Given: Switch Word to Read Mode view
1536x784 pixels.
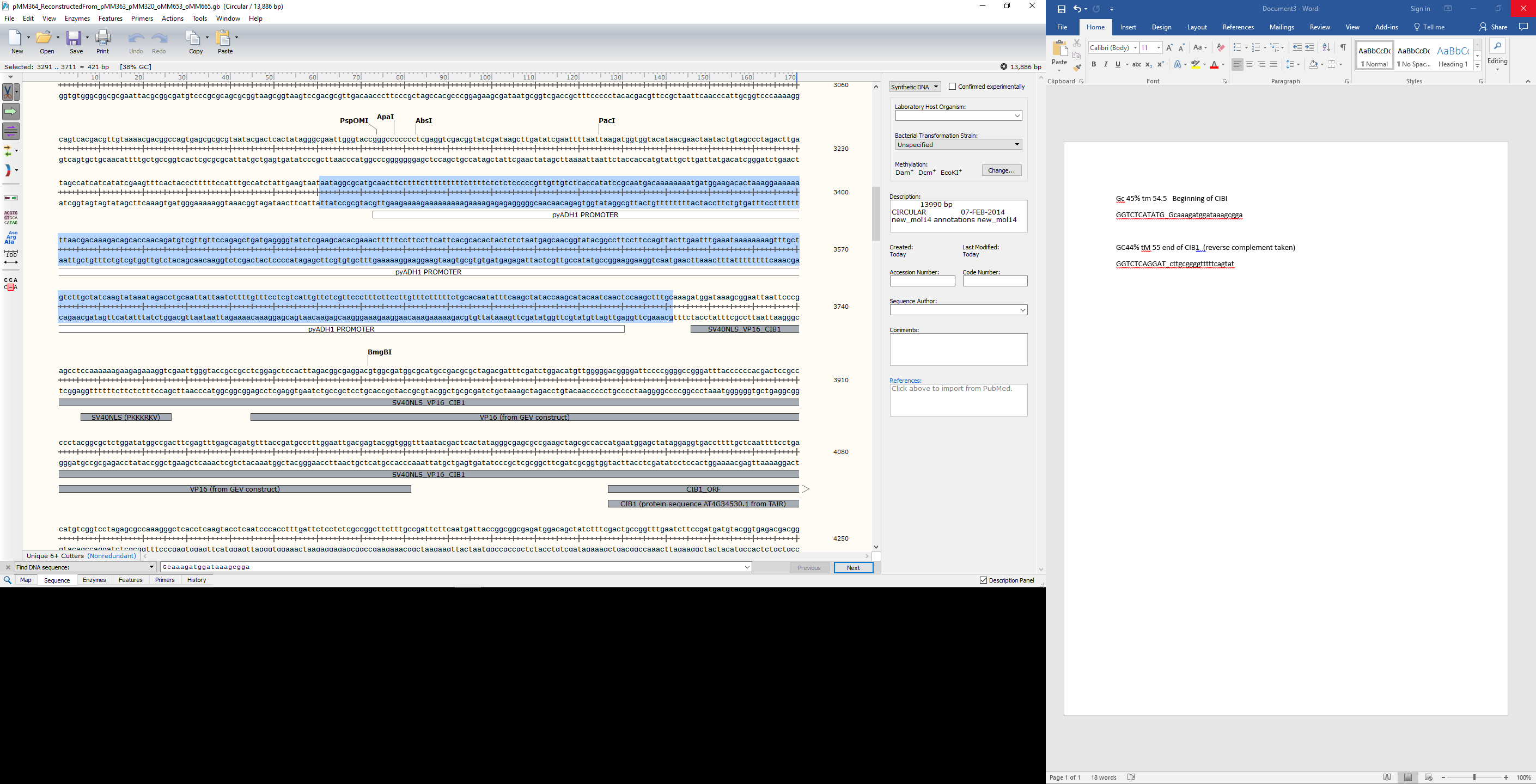Looking at the screenshot, I should pos(1387,777).
